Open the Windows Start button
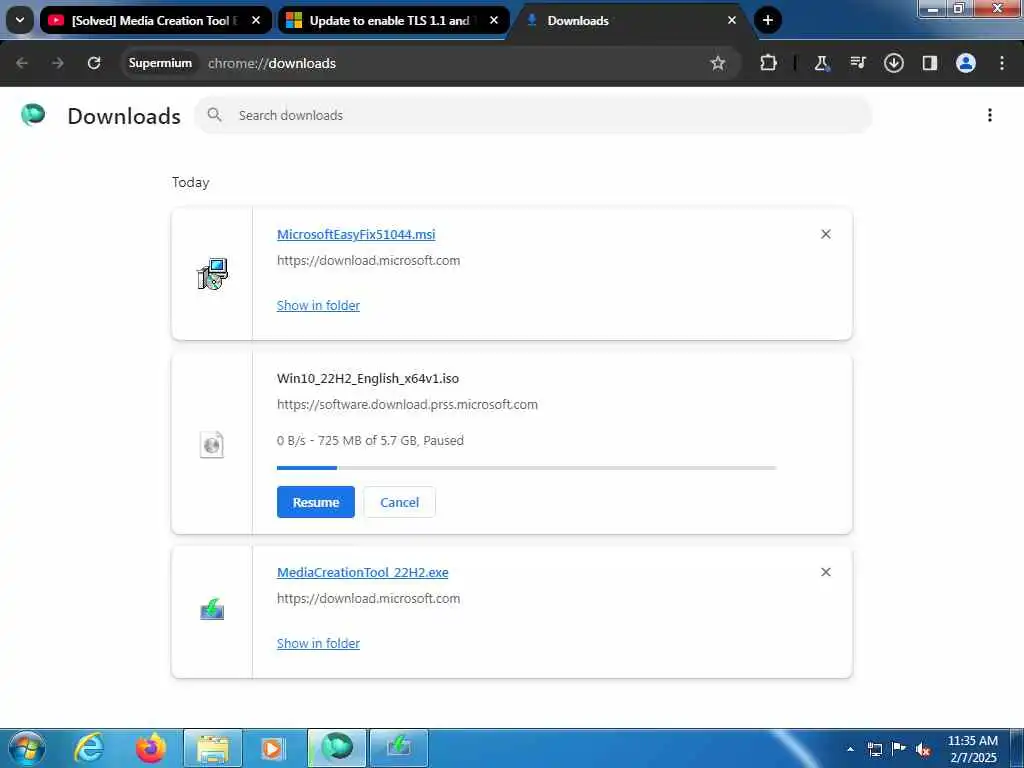 tap(27, 748)
